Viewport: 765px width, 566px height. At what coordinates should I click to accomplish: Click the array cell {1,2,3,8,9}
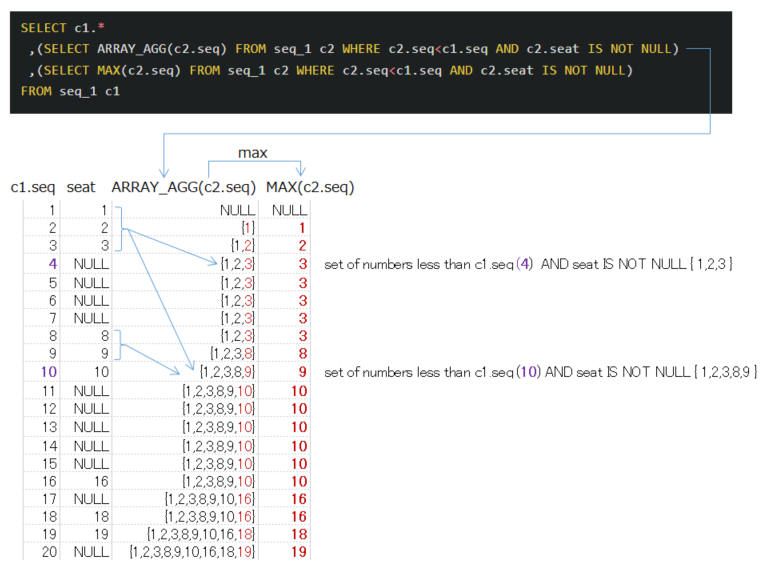click(x=227, y=372)
